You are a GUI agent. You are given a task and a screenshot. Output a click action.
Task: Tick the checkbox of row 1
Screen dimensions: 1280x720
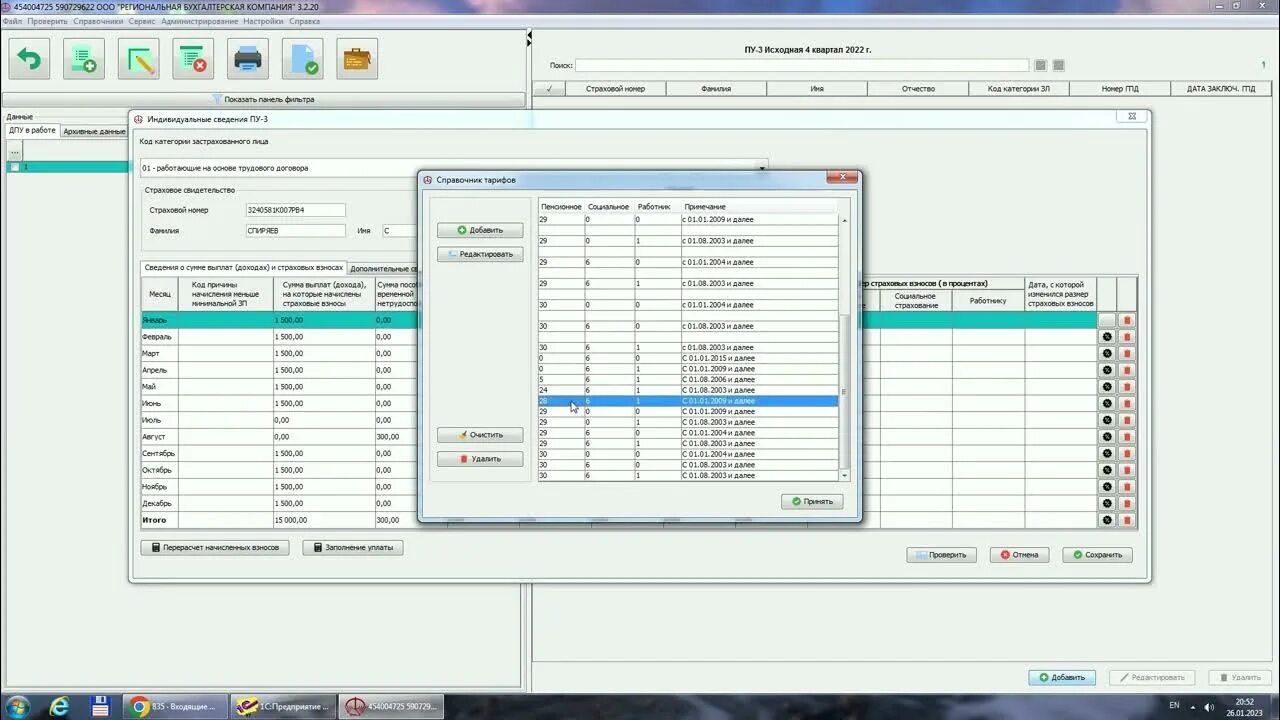[x=14, y=167]
